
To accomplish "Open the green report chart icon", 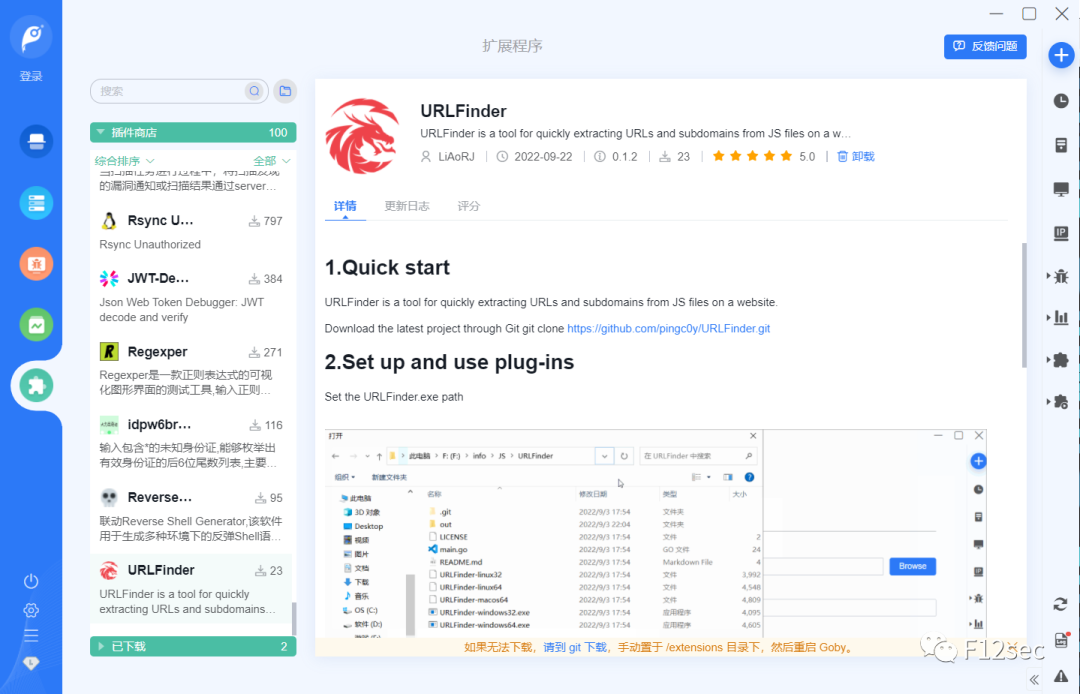I will pos(36,325).
